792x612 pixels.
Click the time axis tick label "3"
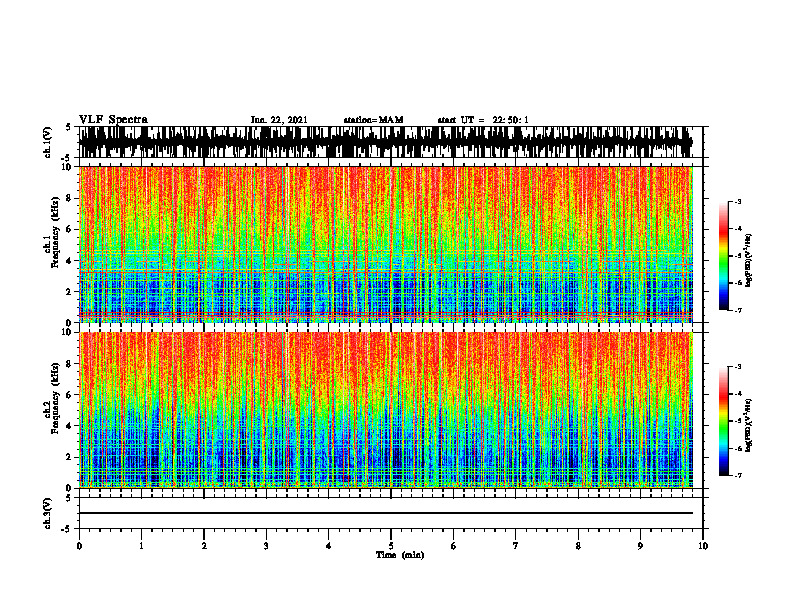[x=266, y=546]
